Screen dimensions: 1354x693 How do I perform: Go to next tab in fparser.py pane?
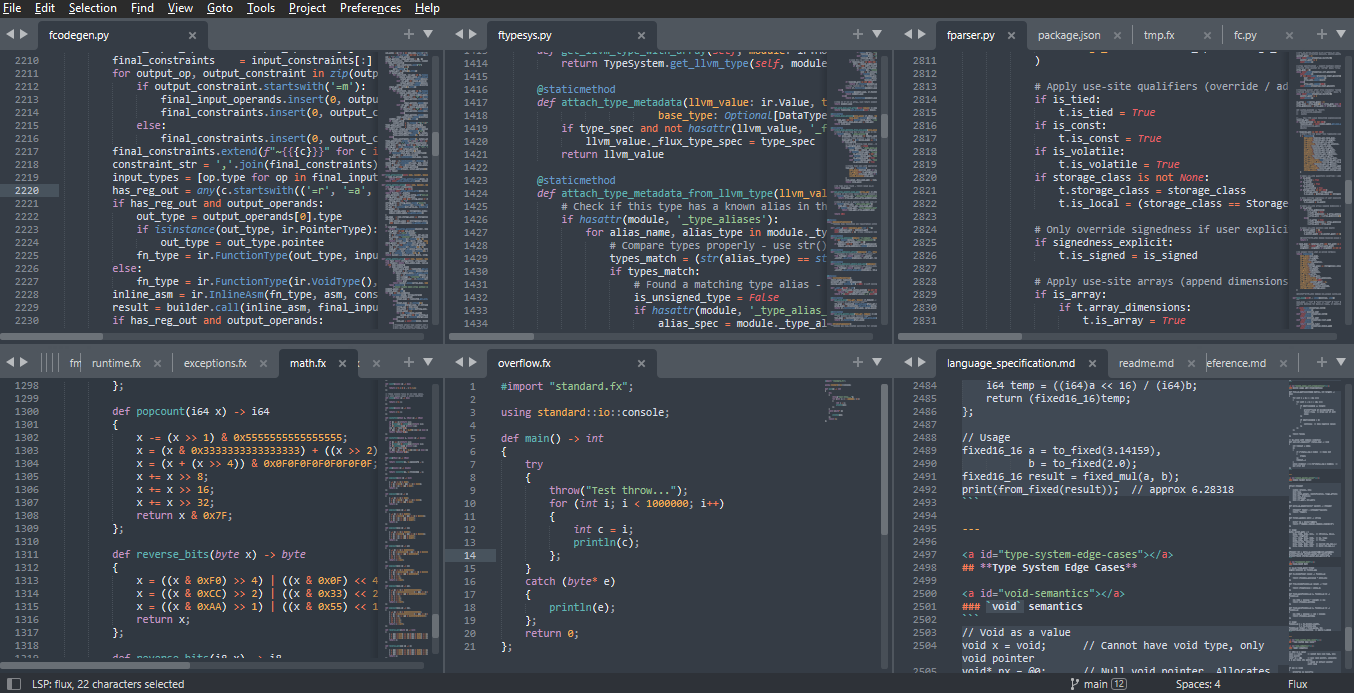coord(922,34)
